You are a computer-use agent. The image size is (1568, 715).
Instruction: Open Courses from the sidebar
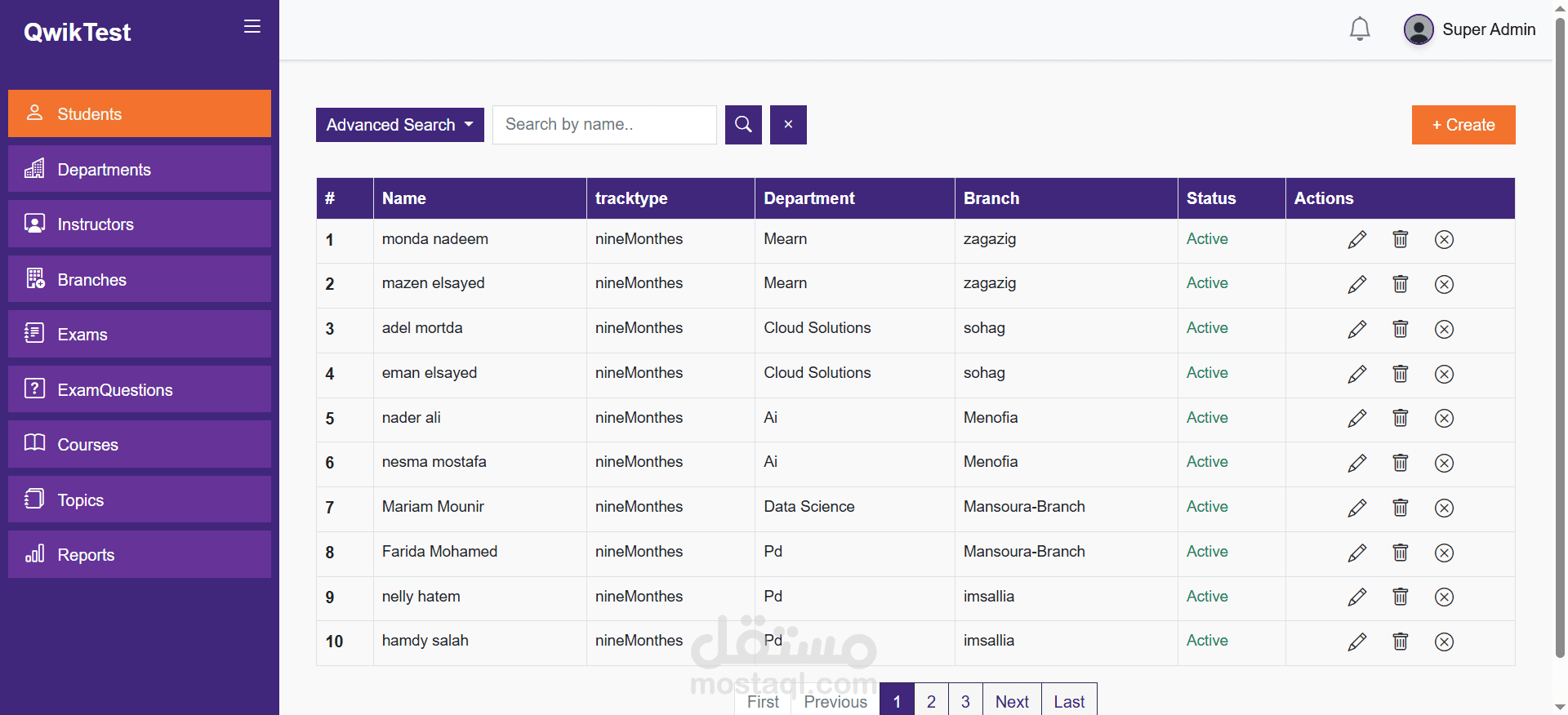click(140, 444)
